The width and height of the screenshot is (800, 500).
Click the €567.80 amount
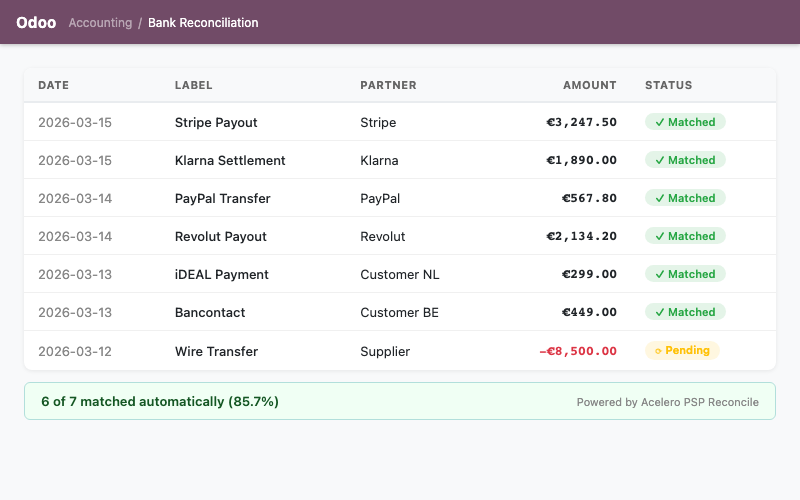click(x=589, y=198)
